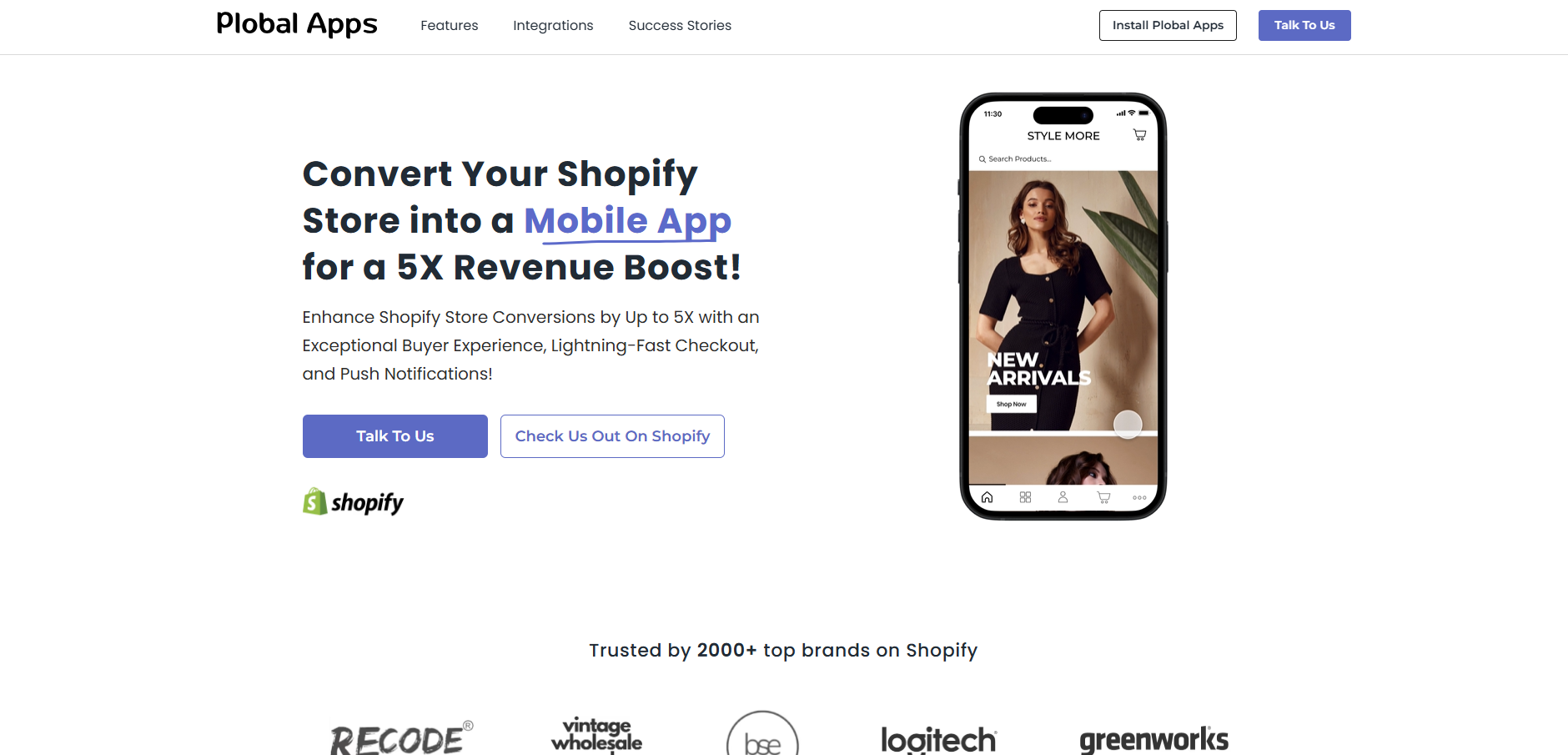Open Check Us Out On Shopify
The image size is (1568, 755).
tap(612, 436)
